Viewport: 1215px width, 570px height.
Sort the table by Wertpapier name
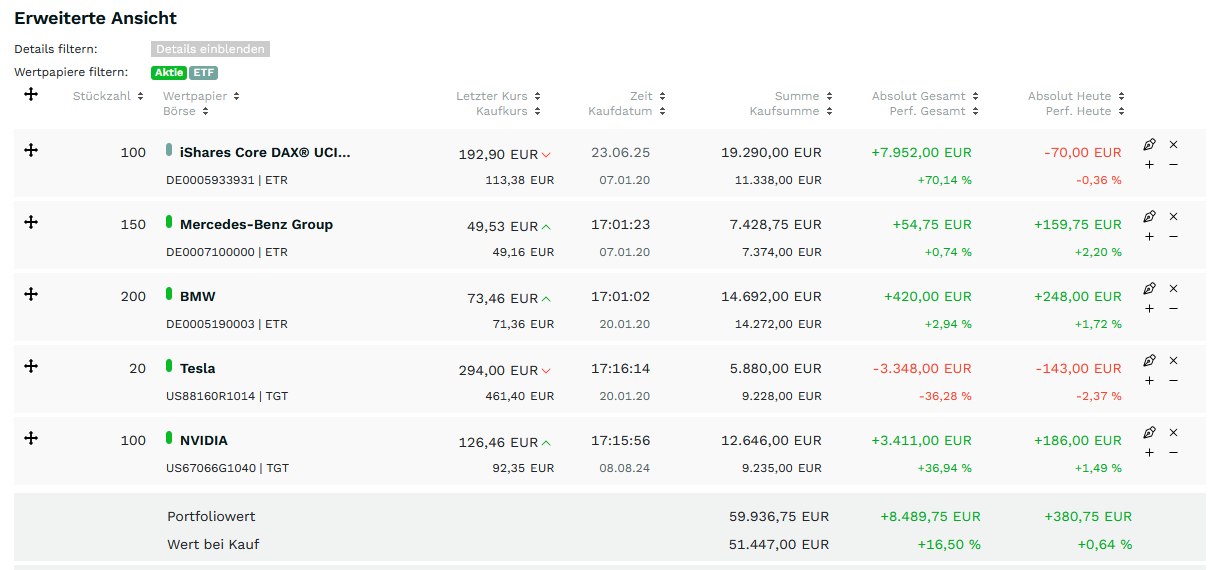pos(201,96)
